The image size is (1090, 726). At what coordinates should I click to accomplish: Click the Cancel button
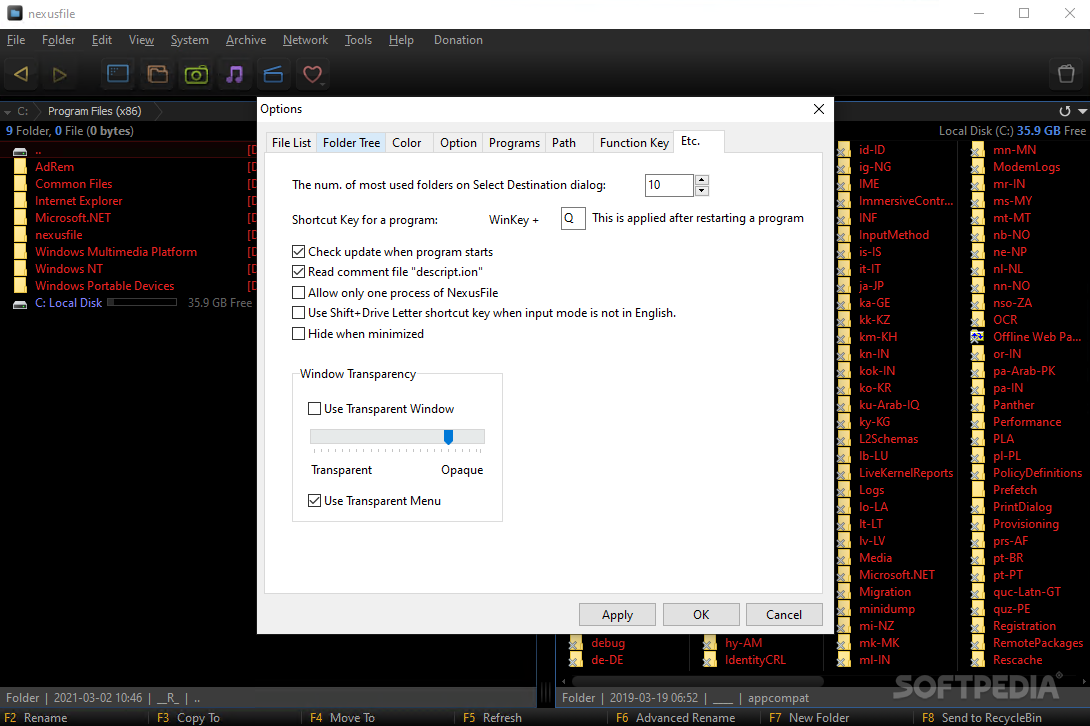pos(784,615)
